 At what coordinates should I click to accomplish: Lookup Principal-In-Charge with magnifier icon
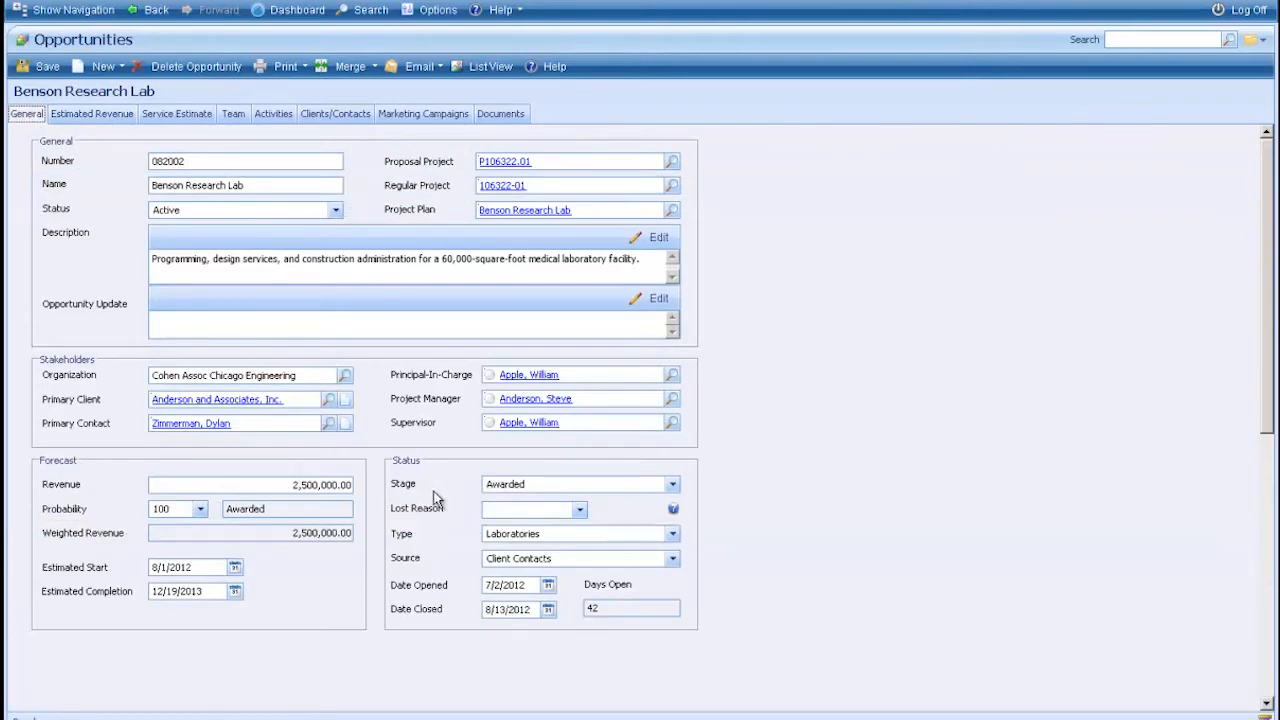point(672,375)
